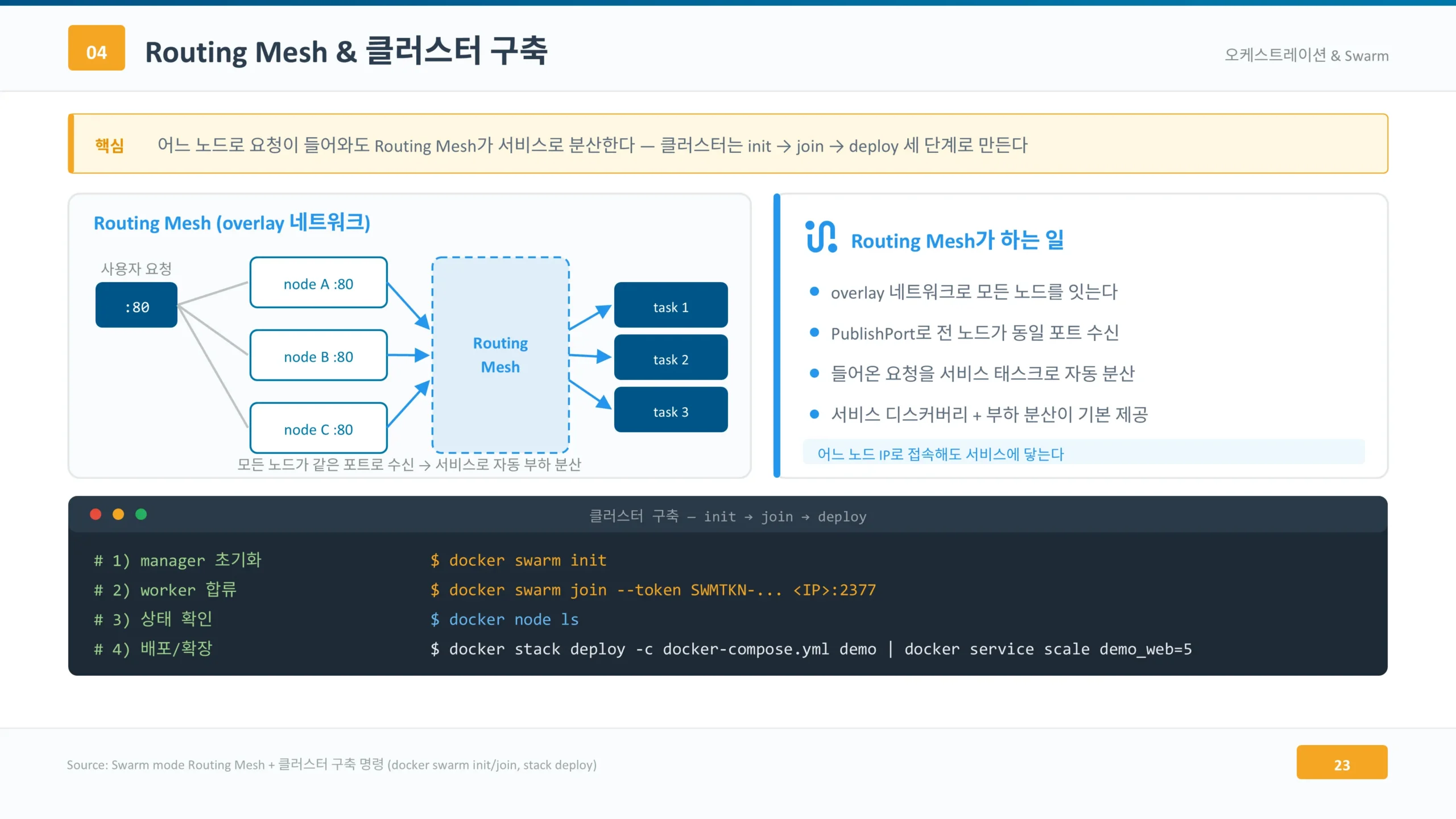Select the node C :80 box
This screenshot has width=1456, height=819.
tap(318, 428)
